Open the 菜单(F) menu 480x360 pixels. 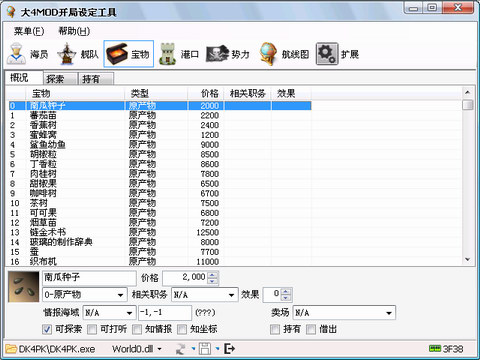click(x=29, y=31)
